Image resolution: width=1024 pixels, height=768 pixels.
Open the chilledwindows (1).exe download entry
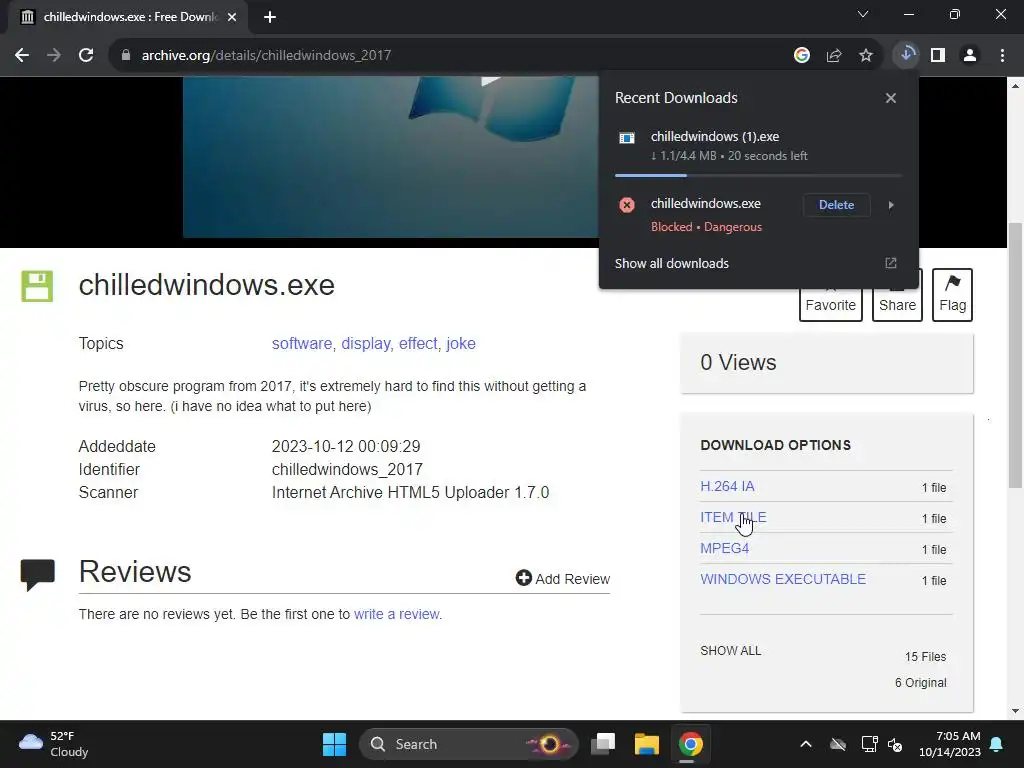click(758, 146)
